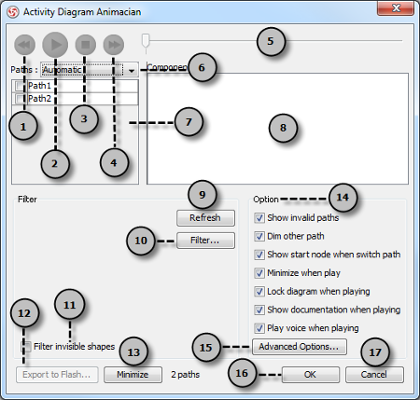Select the Path2 row text
Screen dimensions: 420x400
(40, 99)
